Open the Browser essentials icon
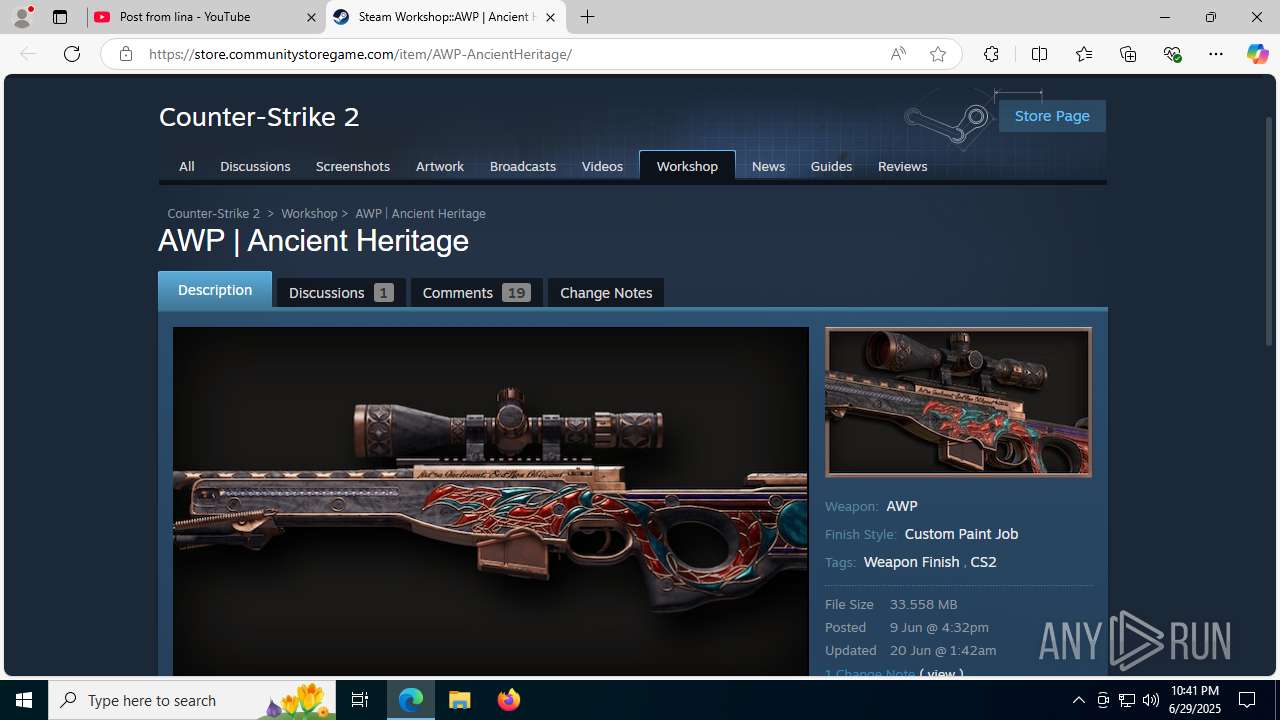The height and width of the screenshot is (720, 1280). 1172,54
